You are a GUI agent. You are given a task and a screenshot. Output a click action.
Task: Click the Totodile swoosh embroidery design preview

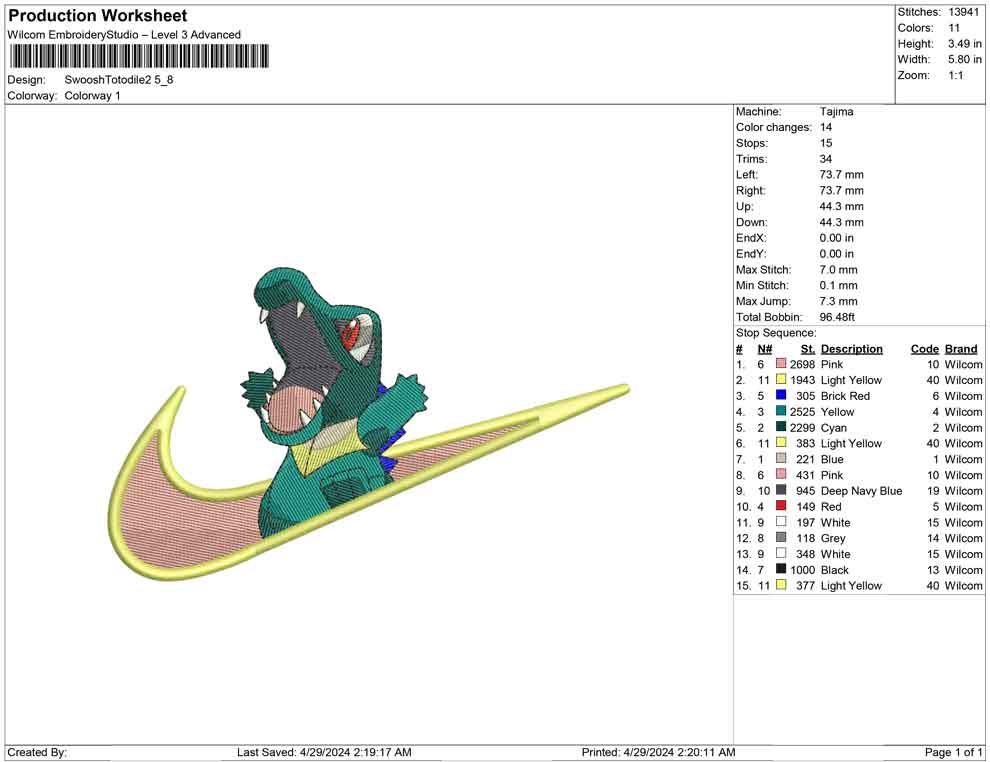[368, 423]
